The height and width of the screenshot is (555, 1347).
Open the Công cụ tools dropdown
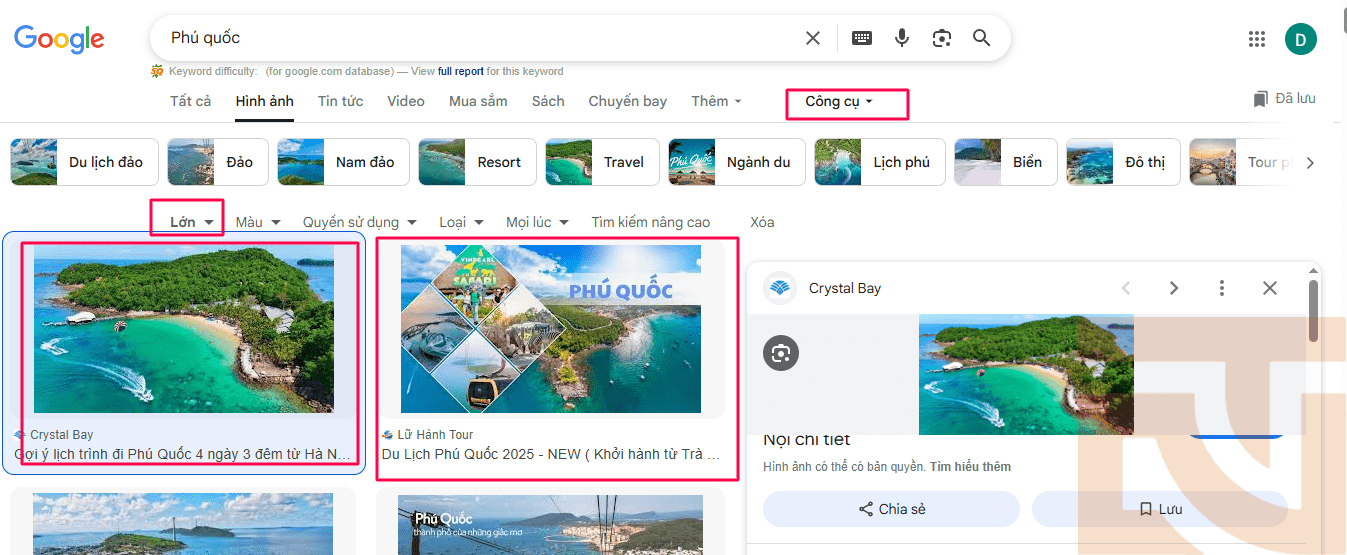[839, 101]
